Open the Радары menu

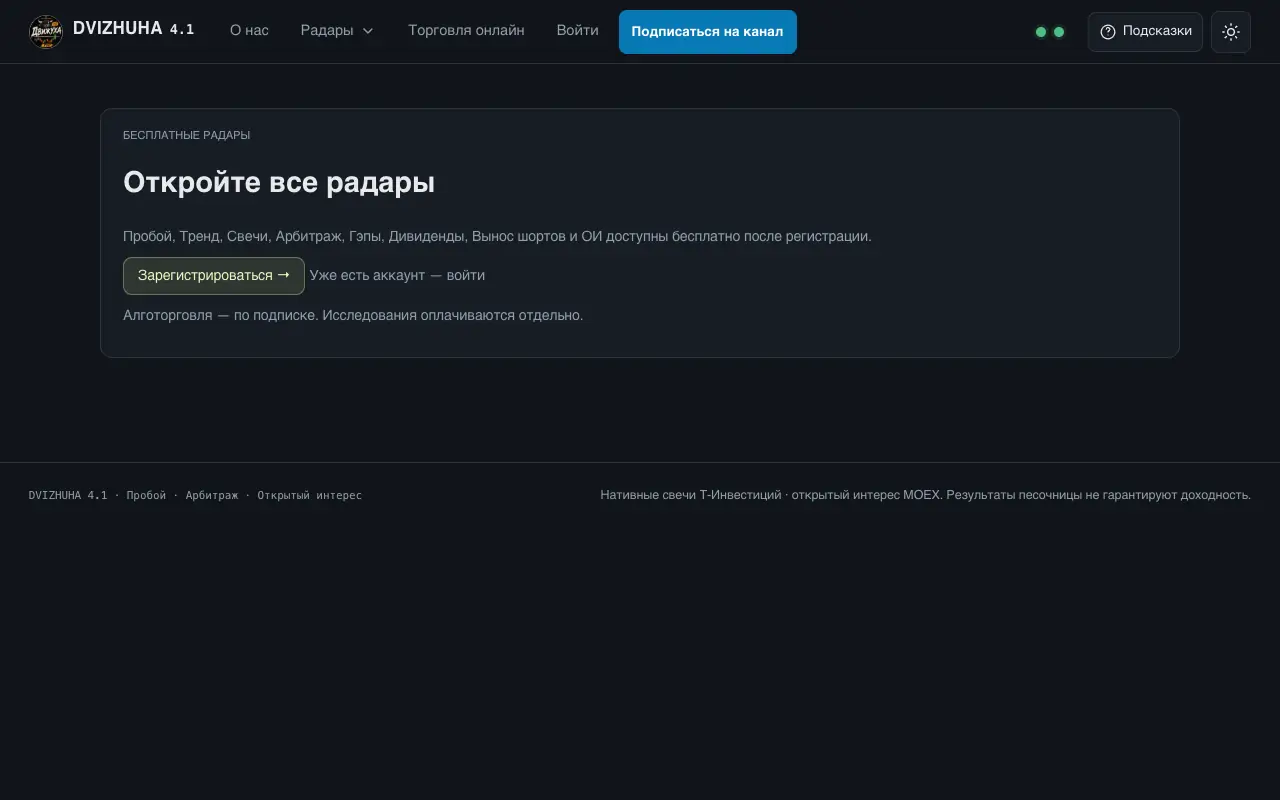coord(337,31)
